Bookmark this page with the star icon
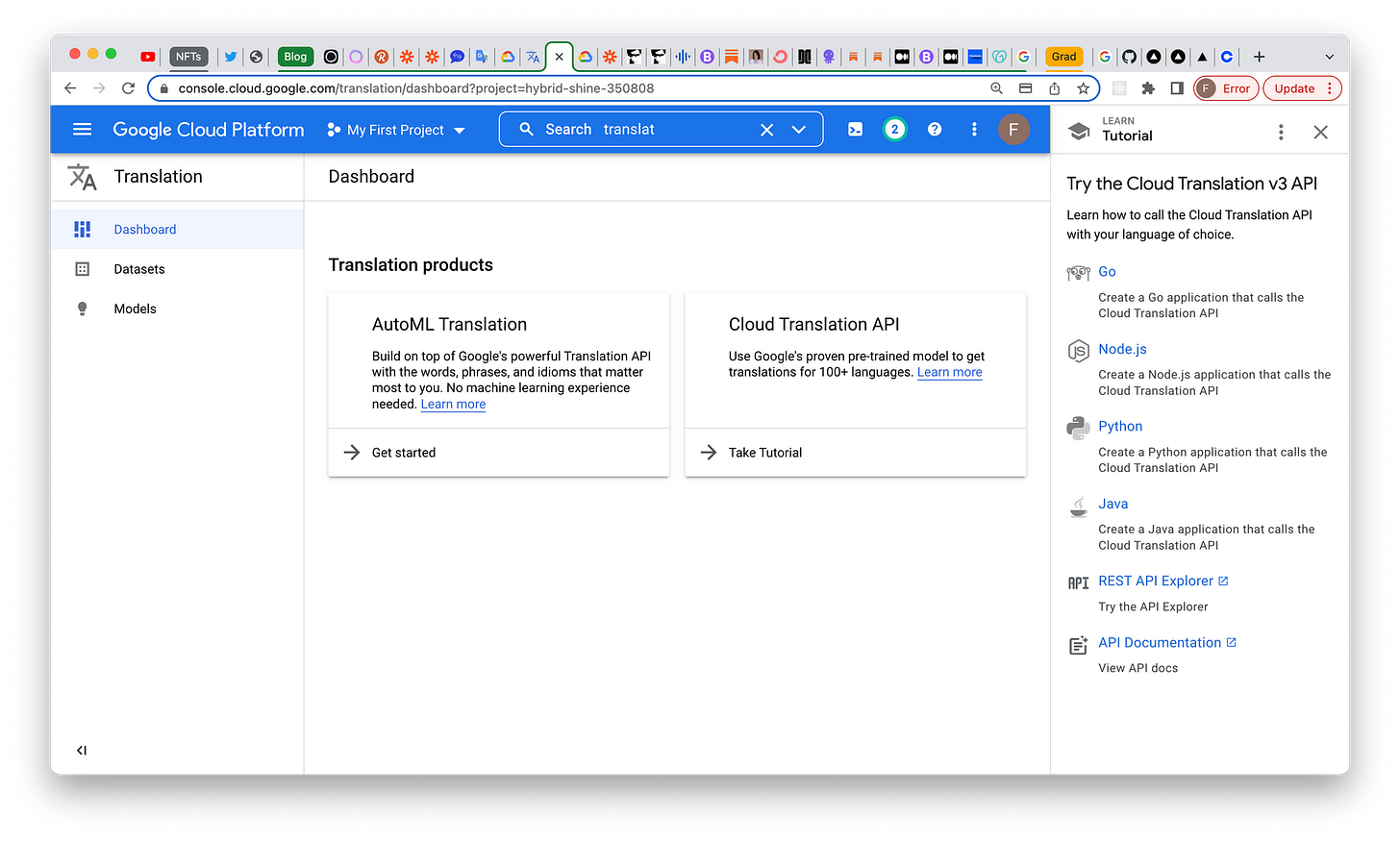The height and width of the screenshot is (841, 1400). coord(1083,88)
